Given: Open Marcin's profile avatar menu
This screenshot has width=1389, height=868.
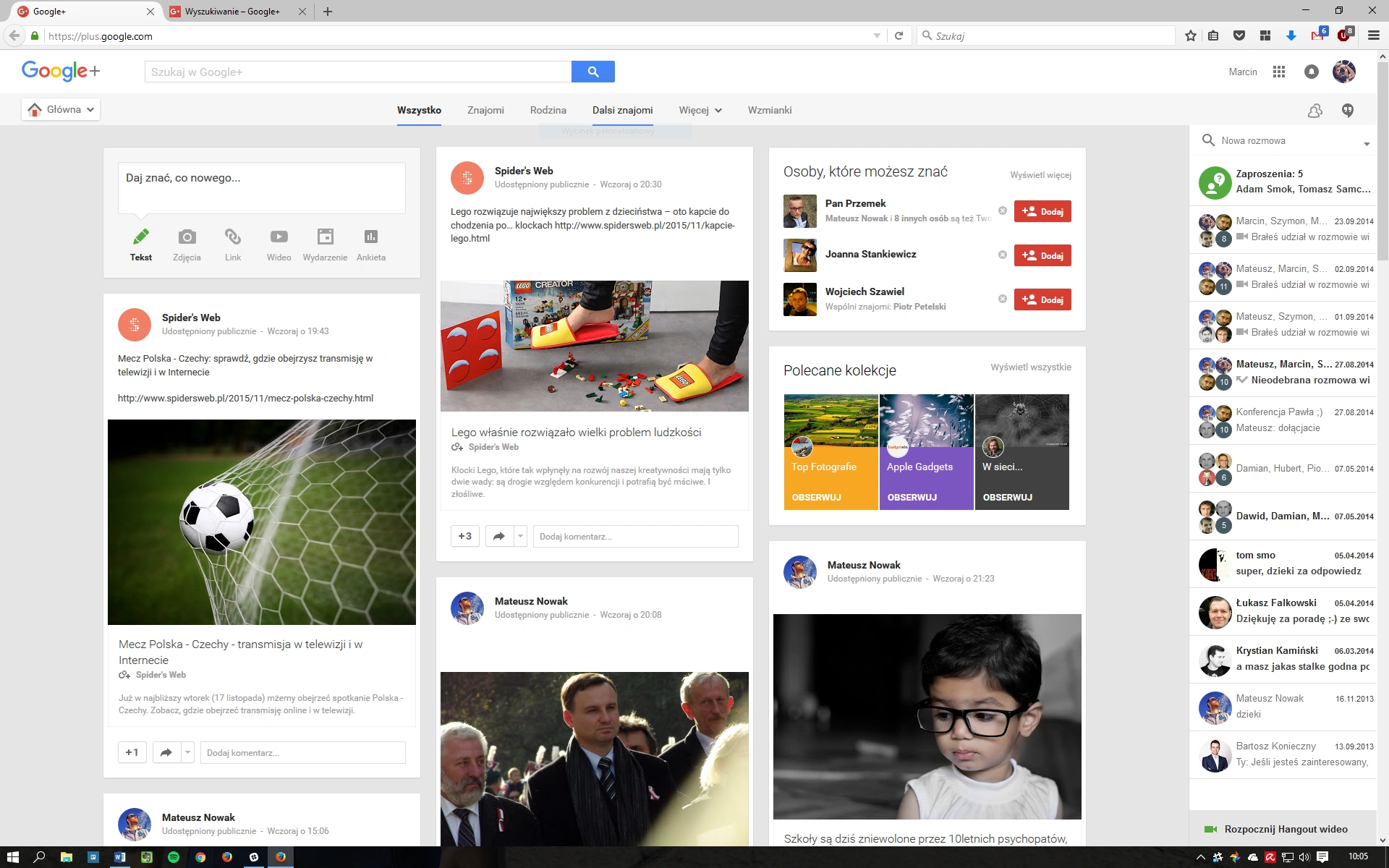Looking at the screenshot, I should 1344,72.
